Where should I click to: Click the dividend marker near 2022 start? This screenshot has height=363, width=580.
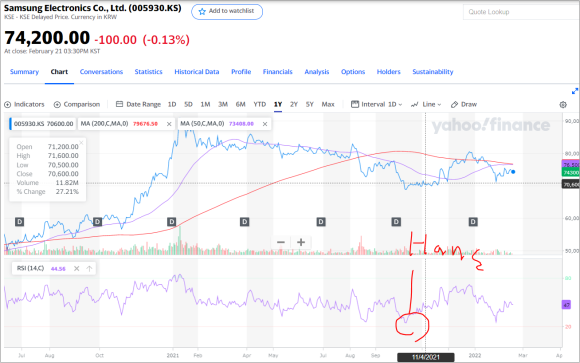click(x=473, y=222)
